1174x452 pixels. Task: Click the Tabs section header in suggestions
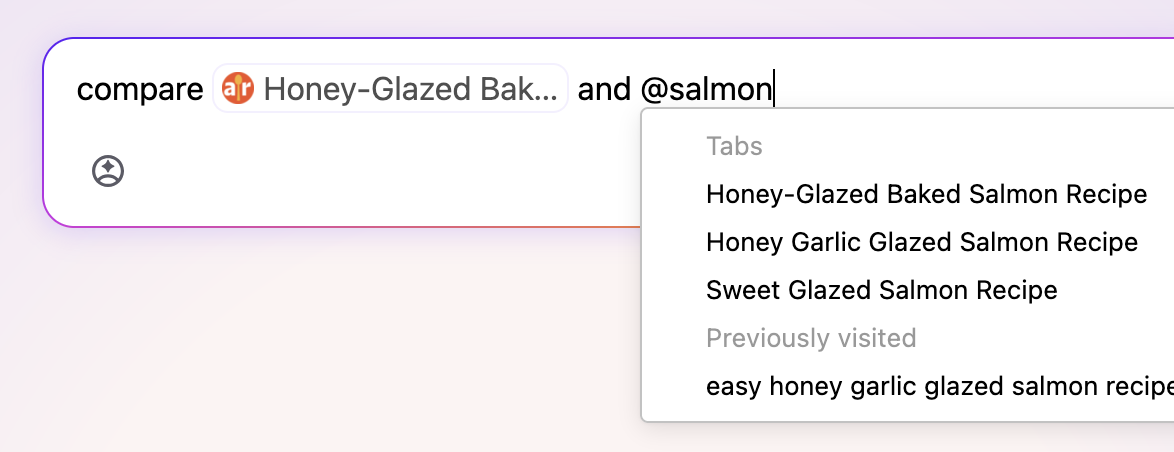(734, 146)
